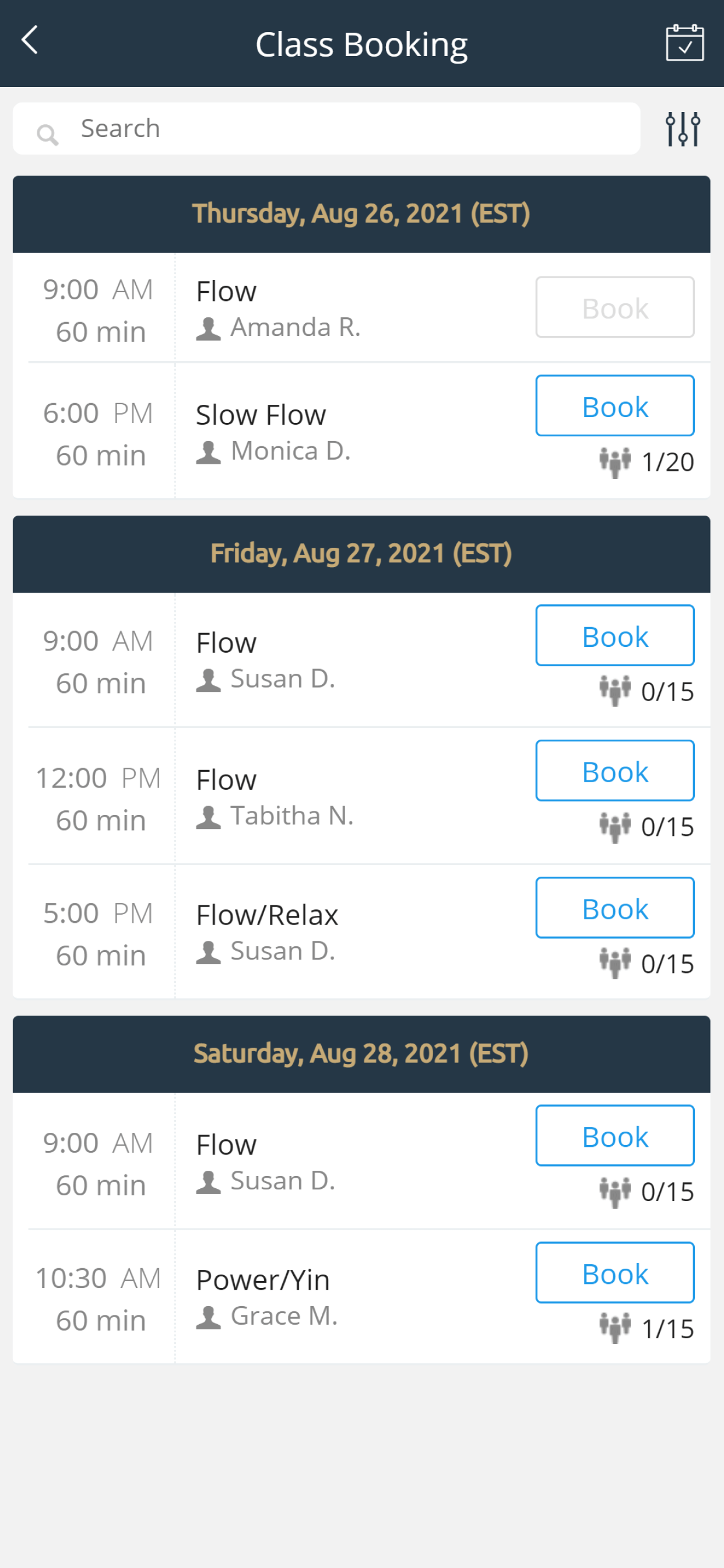Viewport: 724px width, 1568px height.
Task: Tap attendee icon for Power/Yin class
Action: pos(614,1328)
